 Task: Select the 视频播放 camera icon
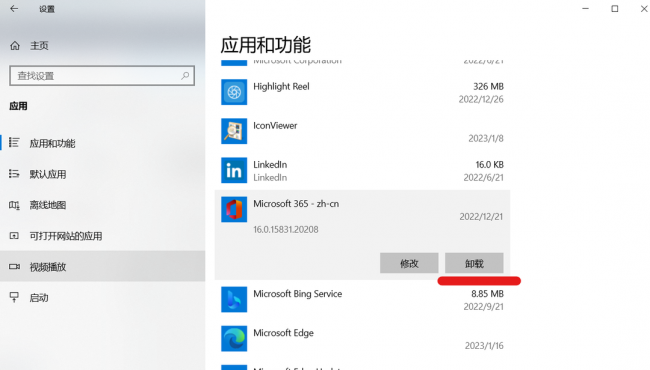pos(14,266)
